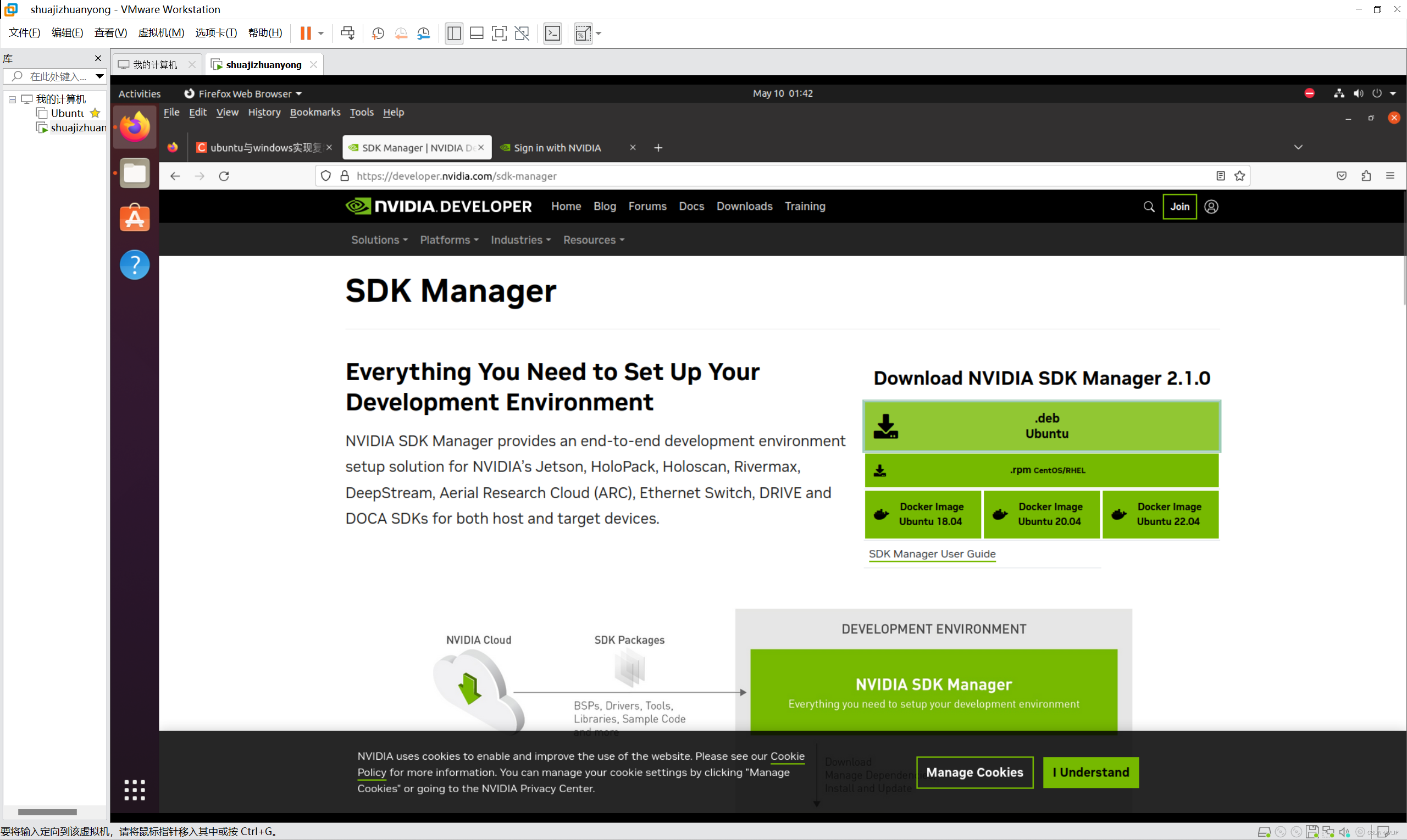Show Applications grid in Ubuntu dock
This screenshot has width=1407, height=840.
tap(134, 789)
